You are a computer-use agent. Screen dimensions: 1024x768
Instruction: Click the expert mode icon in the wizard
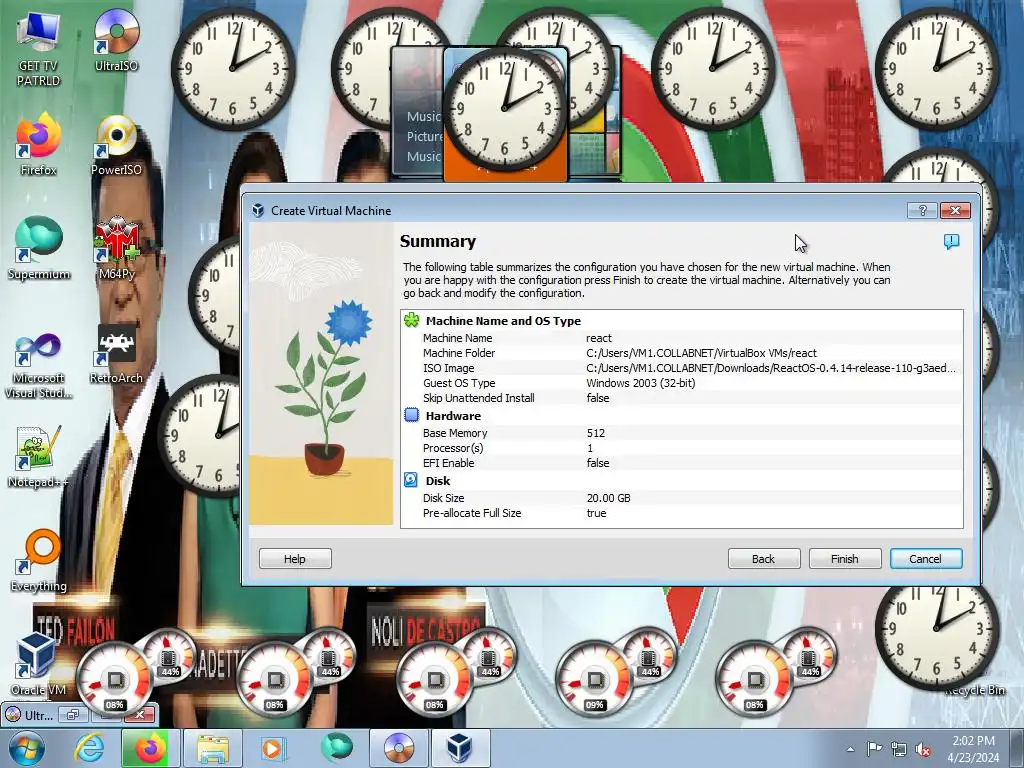click(x=951, y=242)
